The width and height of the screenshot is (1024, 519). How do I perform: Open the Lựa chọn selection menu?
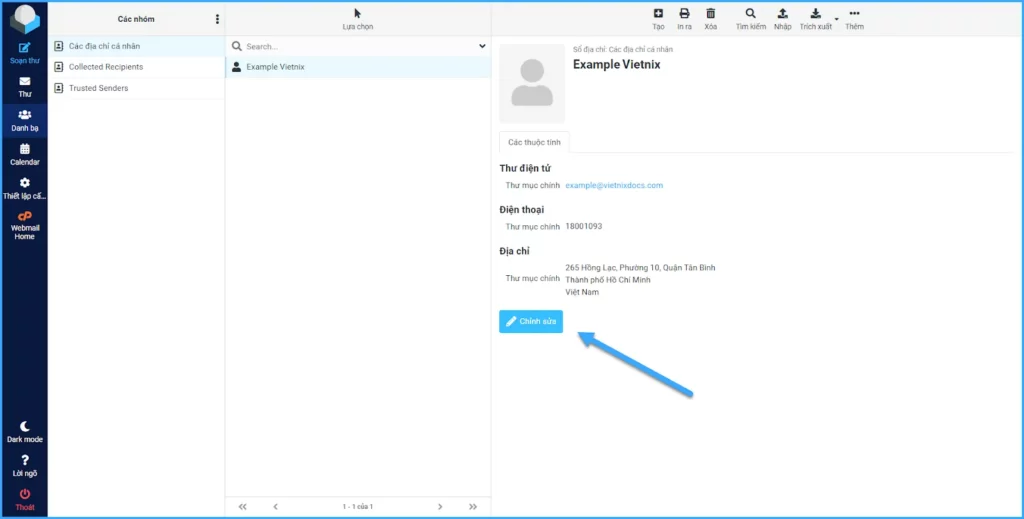point(357,18)
